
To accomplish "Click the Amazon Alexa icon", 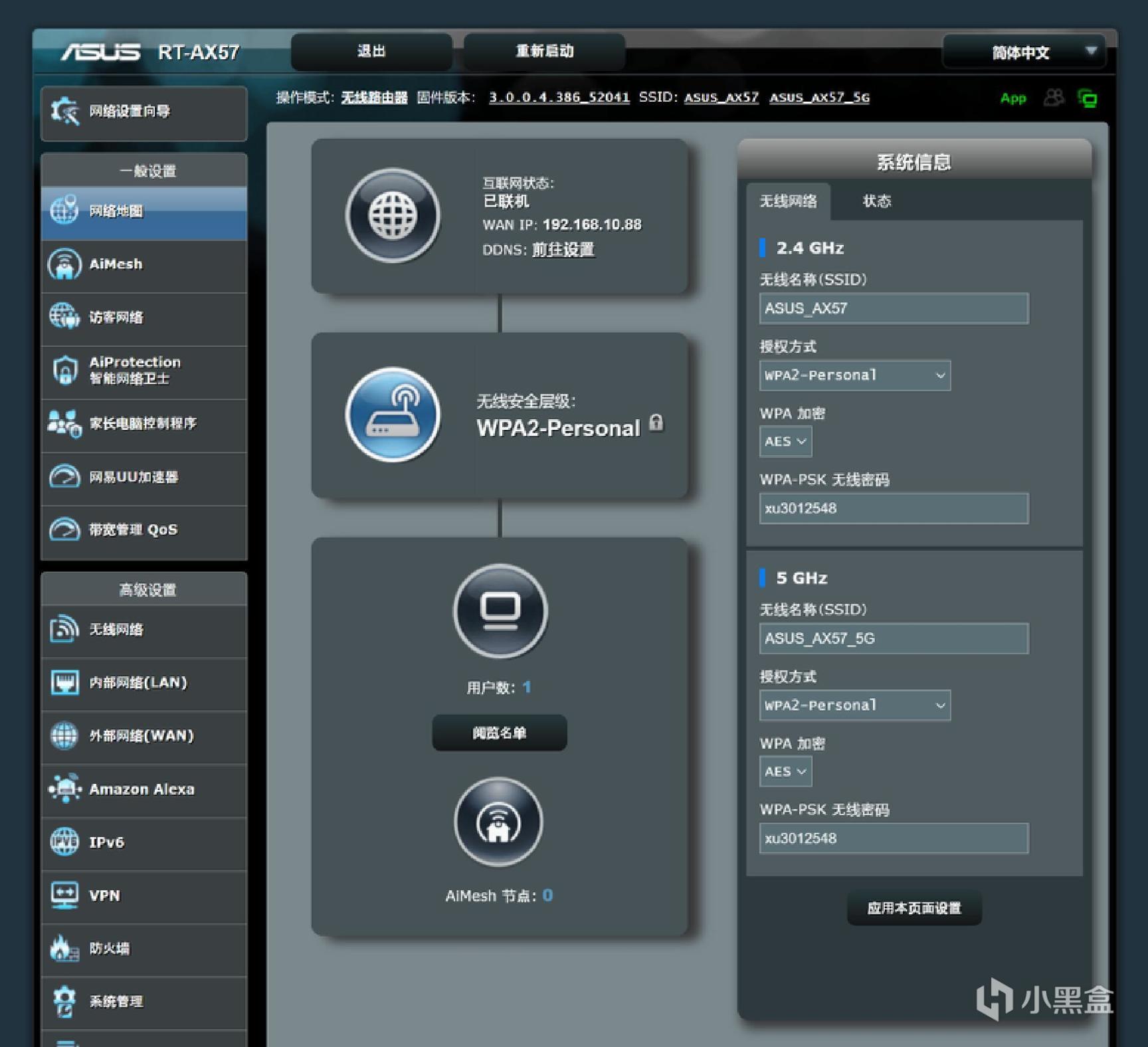I will click(x=64, y=789).
